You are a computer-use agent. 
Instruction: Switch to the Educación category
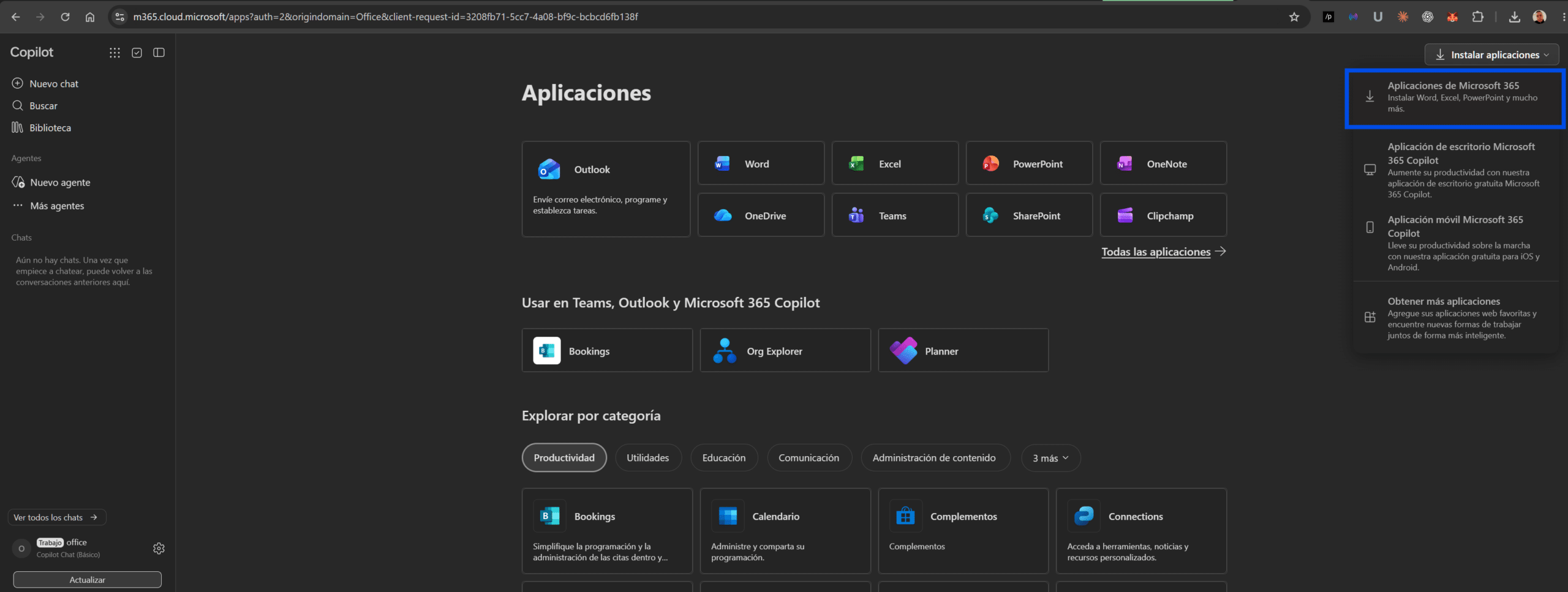click(724, 458)
